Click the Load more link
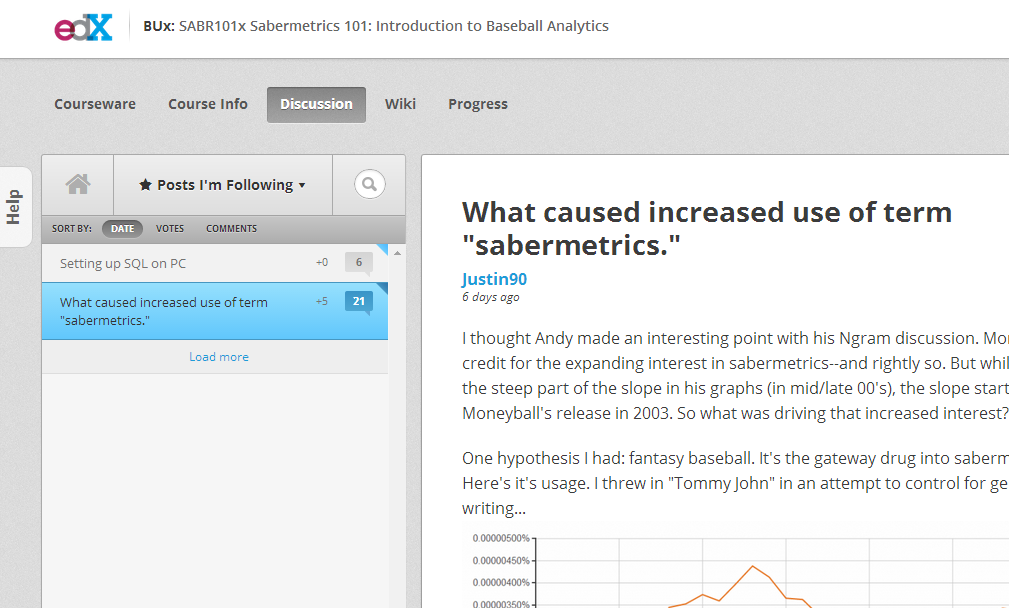Image resolution: width=1009 pixels, height=608 pixels. point(219,357)
